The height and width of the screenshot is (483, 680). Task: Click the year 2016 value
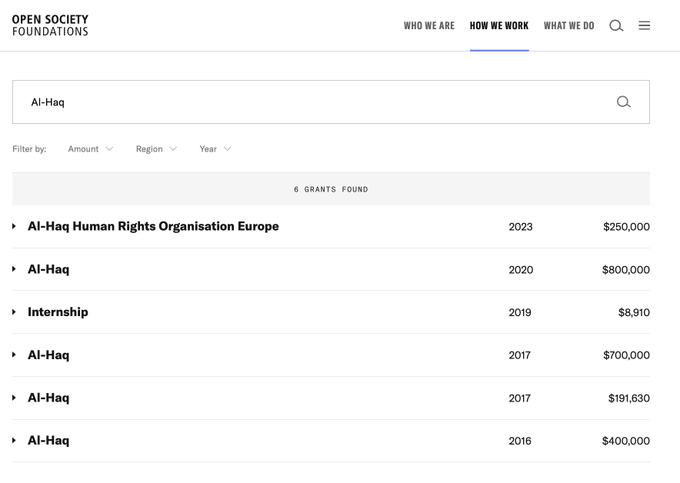click(520, 441)
